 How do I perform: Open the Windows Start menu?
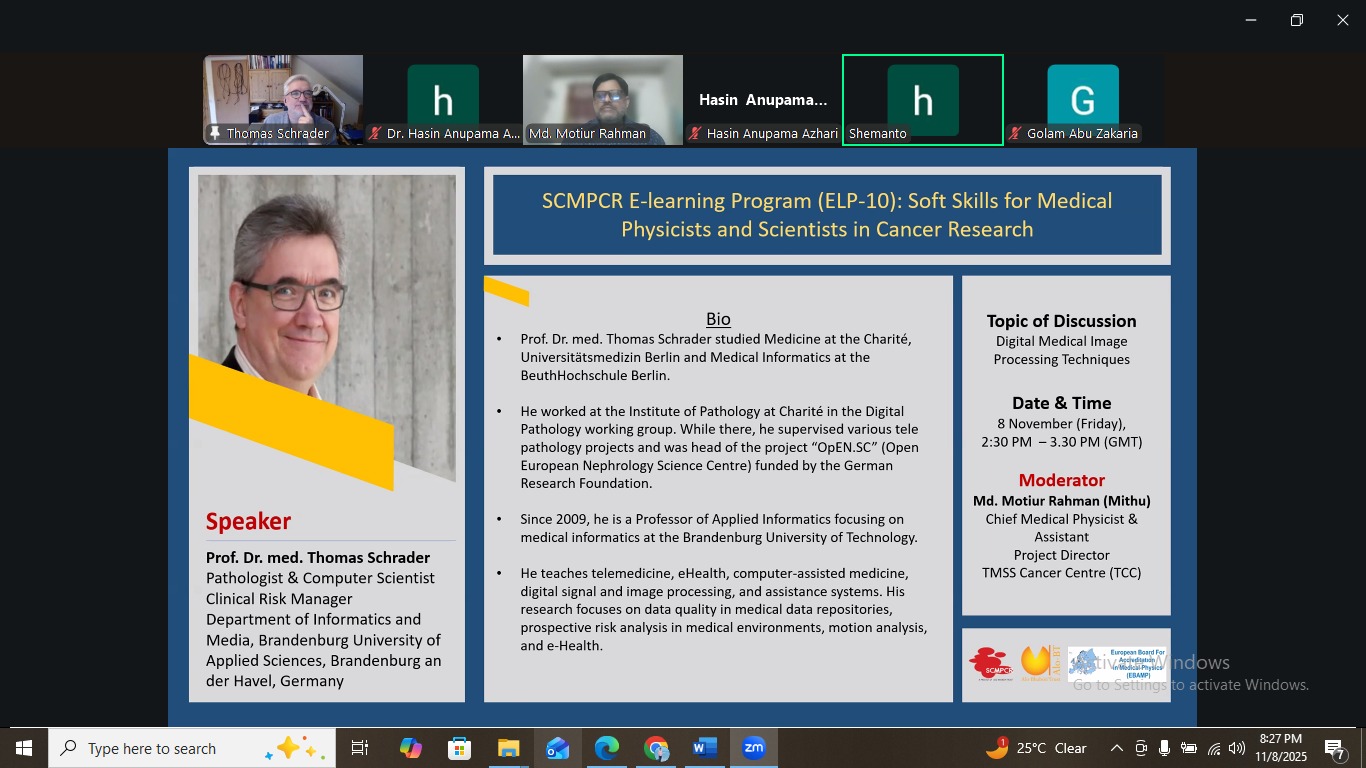tap(24, 748)
